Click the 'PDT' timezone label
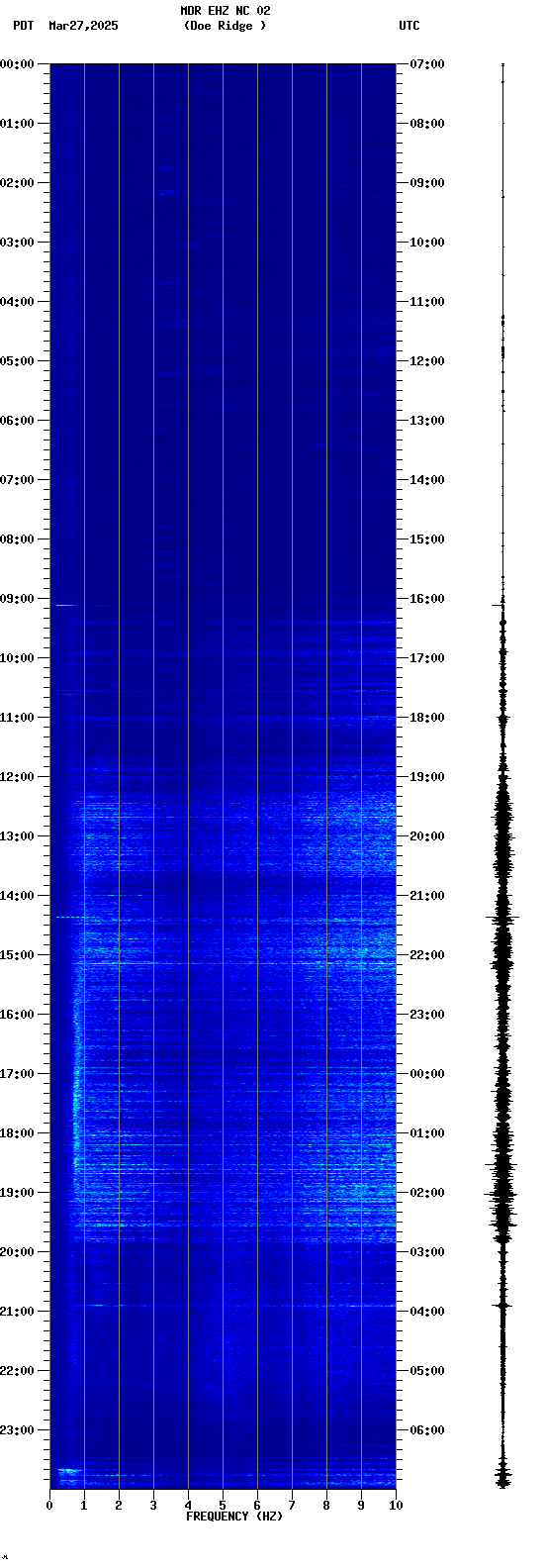The image size is (546, 1568). [x=24, y=26]
